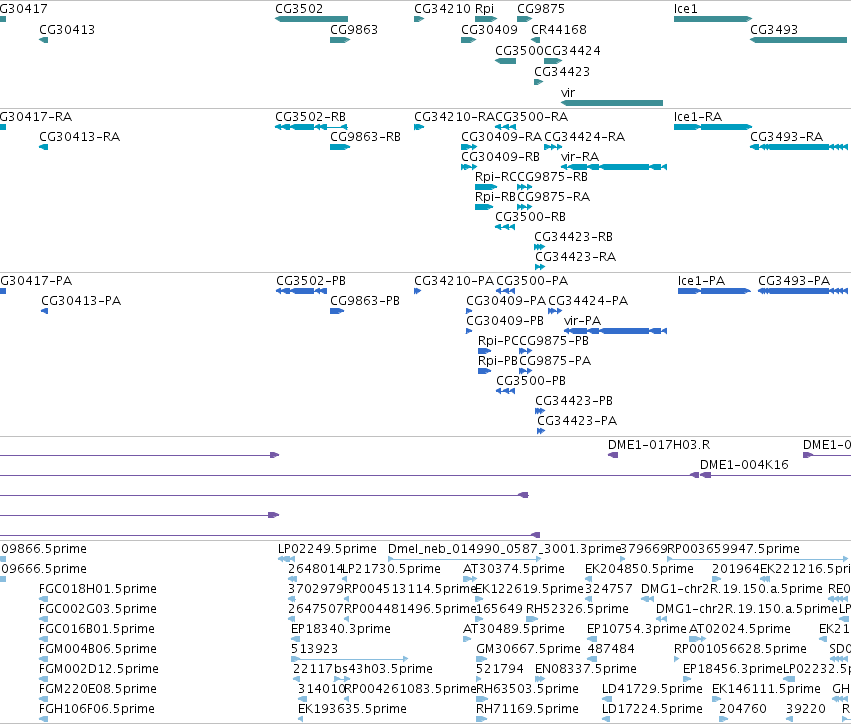Click the DME1-004K16 clone label

click(x=744, y=465)
